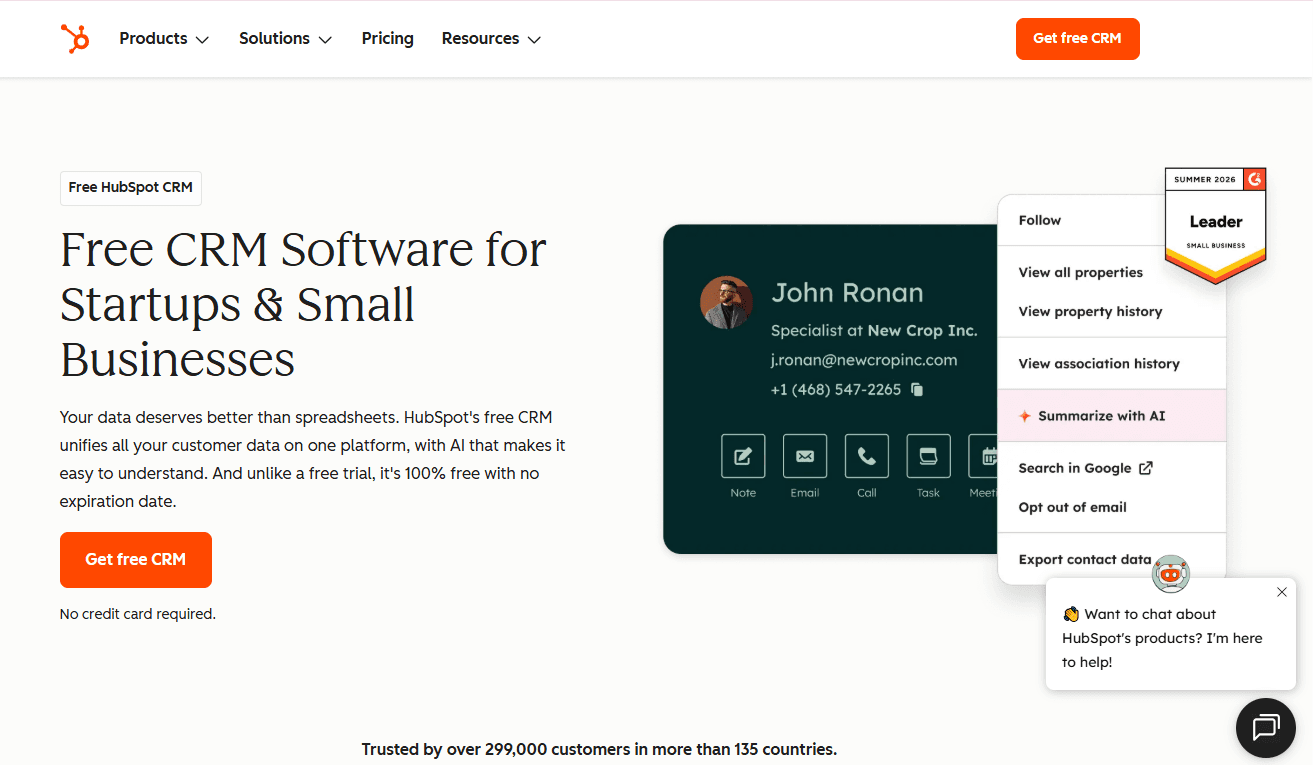1313x765 pixels.
Task: Click the G2 Leader Small Business badge
Action: pos(1216,225)
